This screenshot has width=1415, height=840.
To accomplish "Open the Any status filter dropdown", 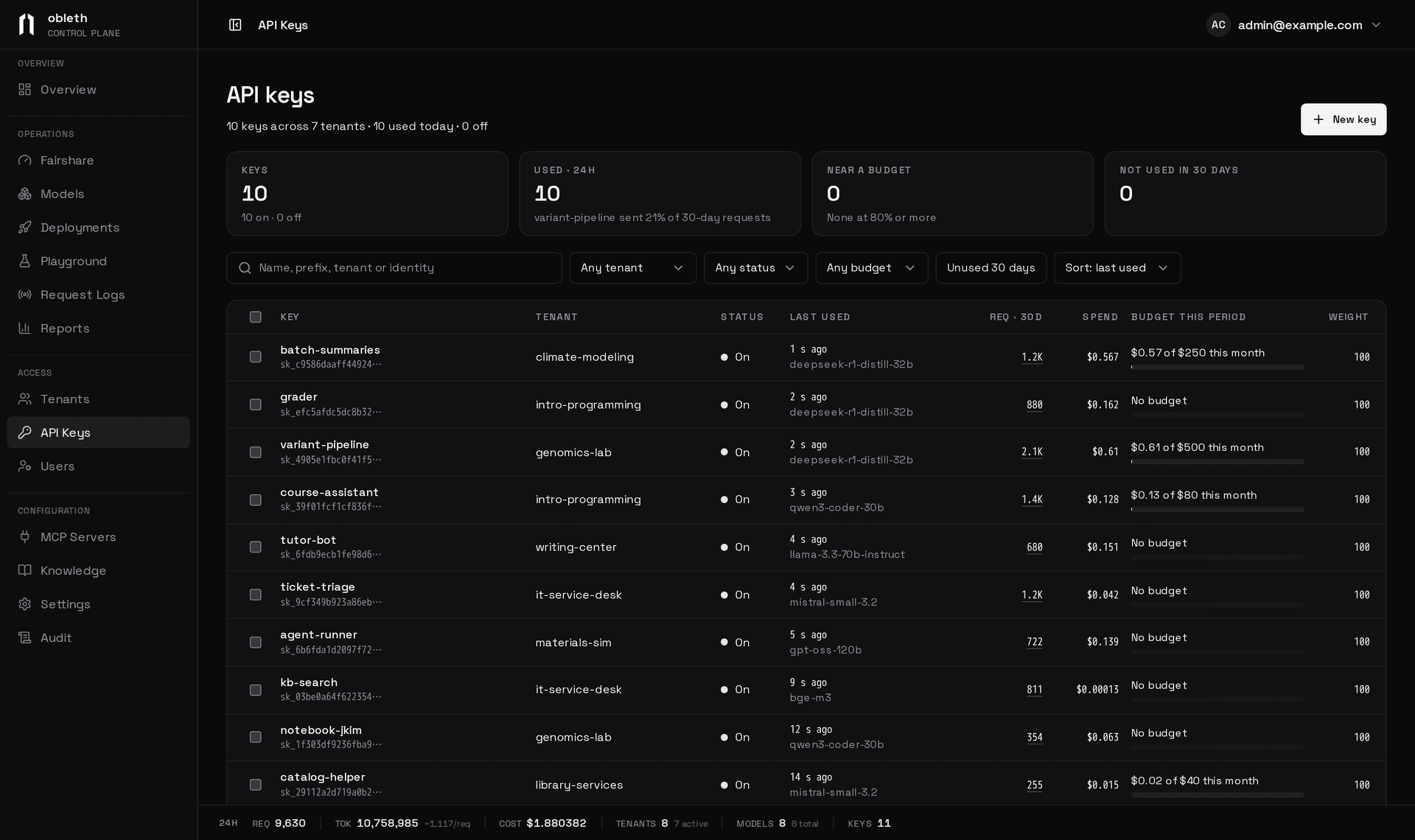I will pos(755,267).
